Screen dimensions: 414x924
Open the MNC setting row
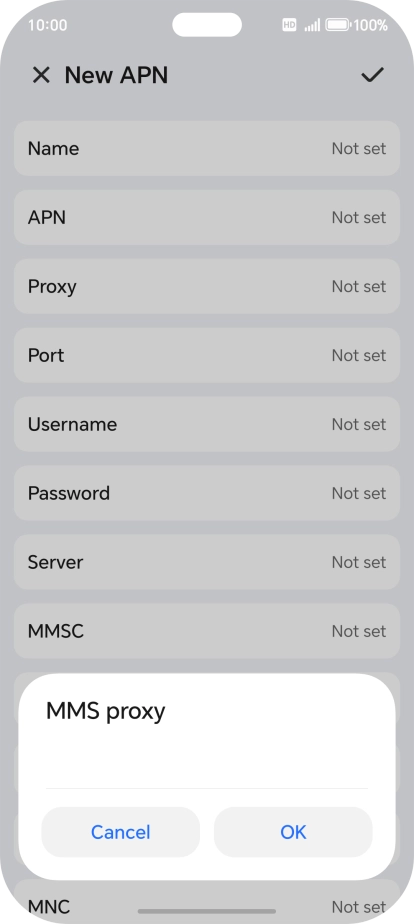click(x=207, y=902)
